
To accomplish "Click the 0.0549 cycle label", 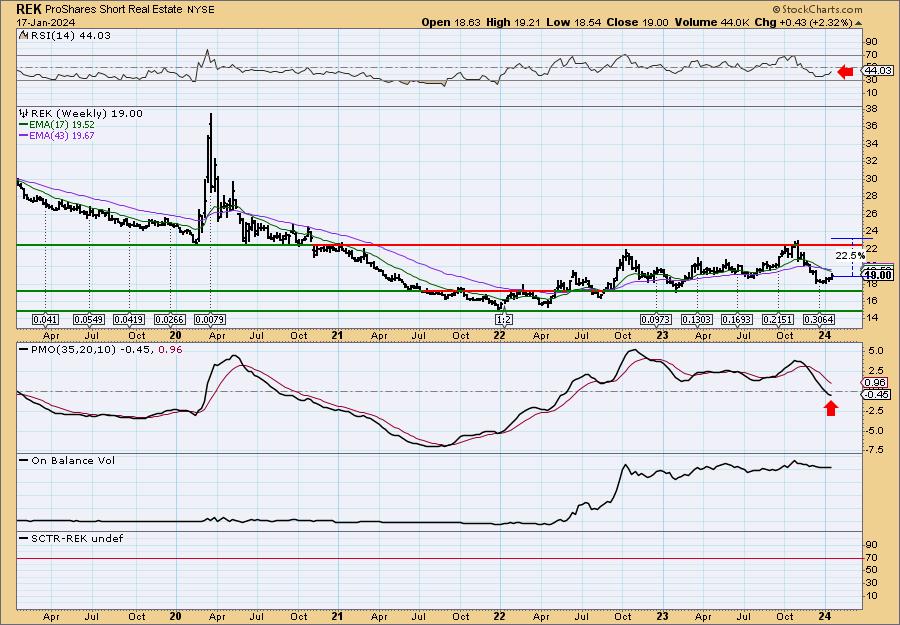I will point(89,320).
